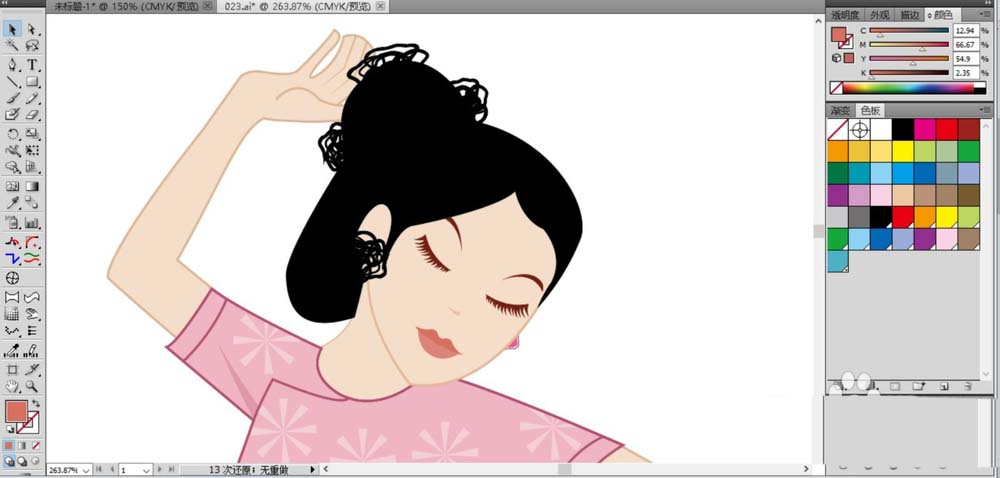Viewport: 1000px width, 478px height.
Task: Collapse the right panel dock arrows
Action: coord(986,3)
